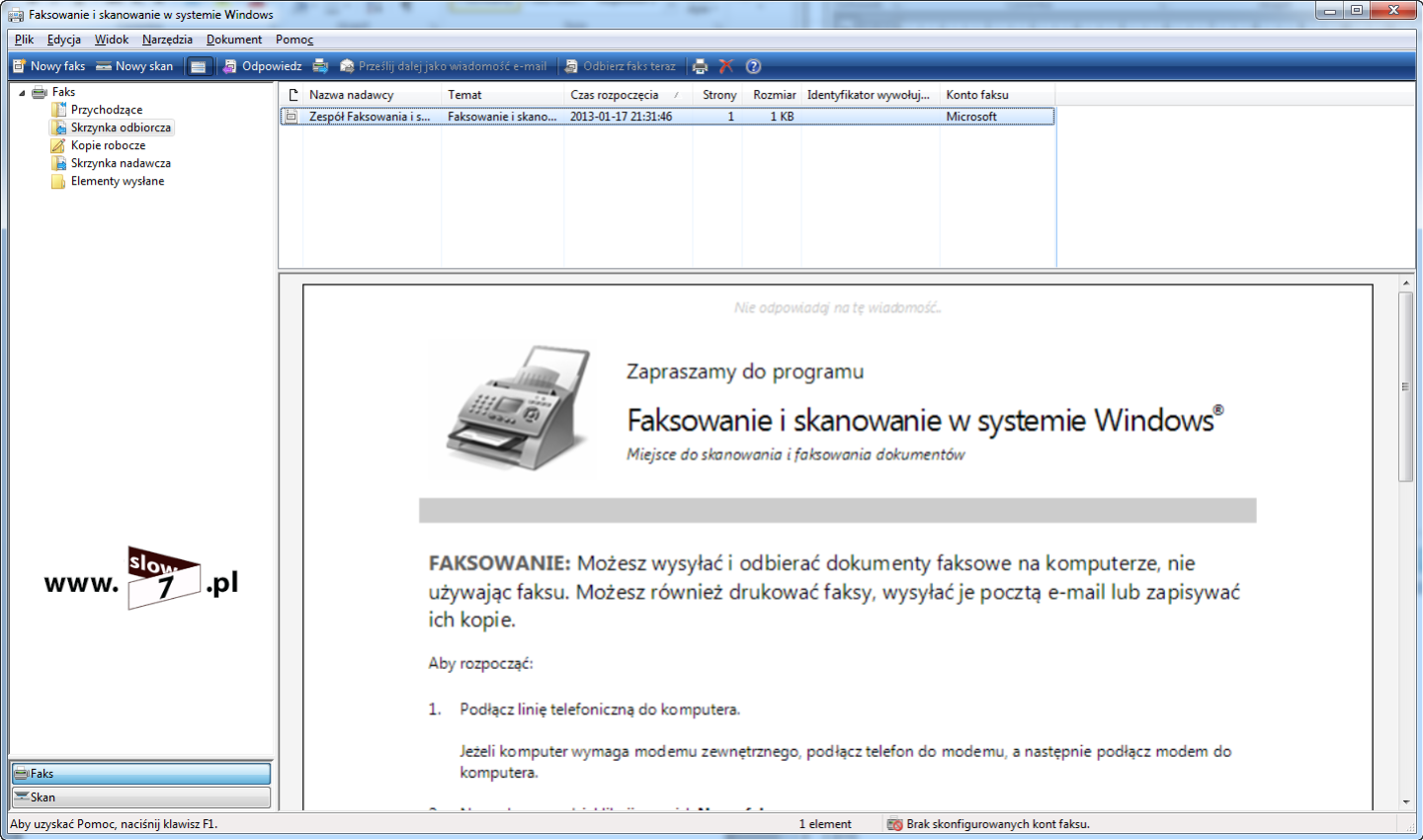Select the Skrzynka nadawcza folder
This screenshot has height=840, width=1423.
[121, 163]
